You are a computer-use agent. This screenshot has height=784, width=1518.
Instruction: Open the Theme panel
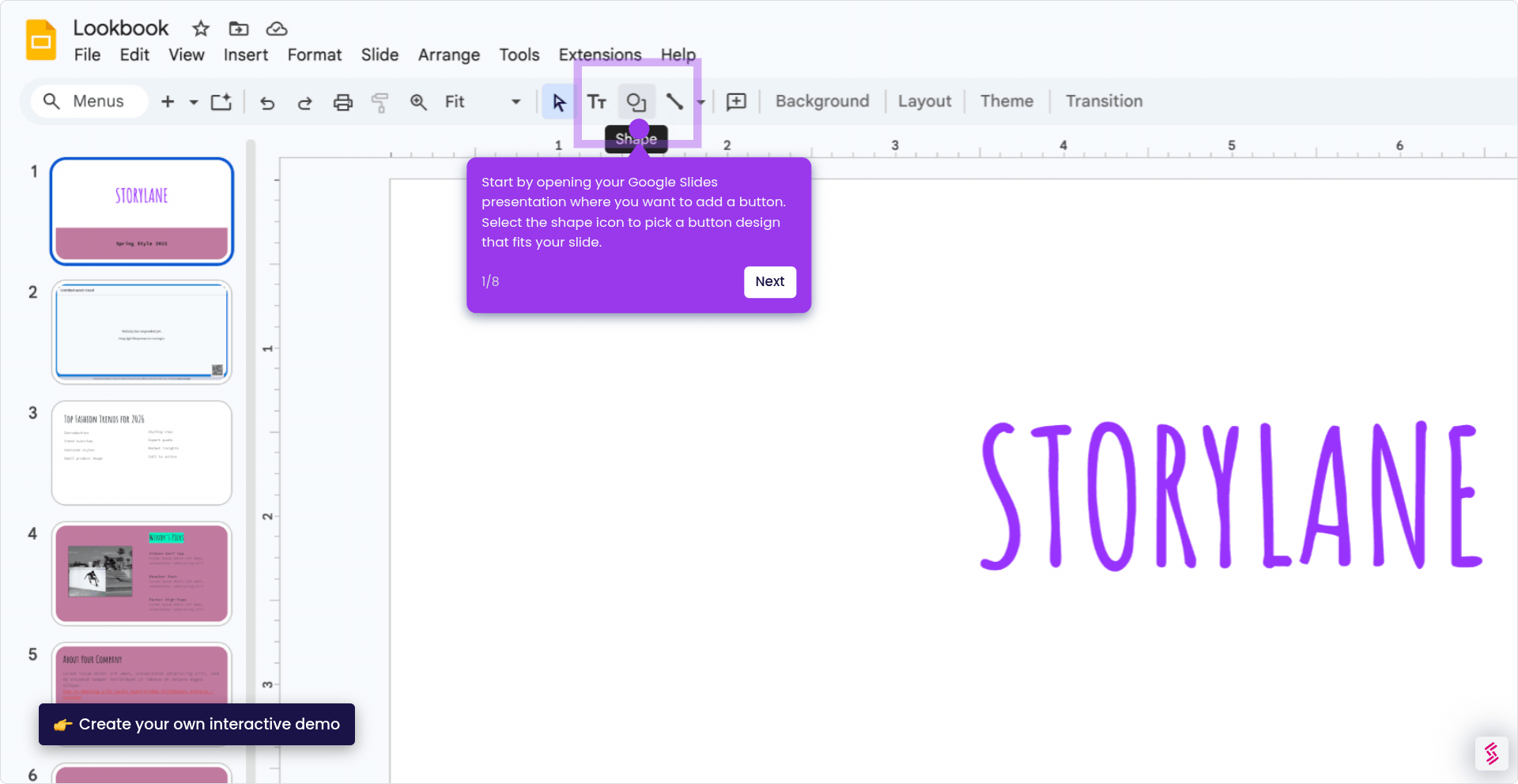coord(1006,101)
